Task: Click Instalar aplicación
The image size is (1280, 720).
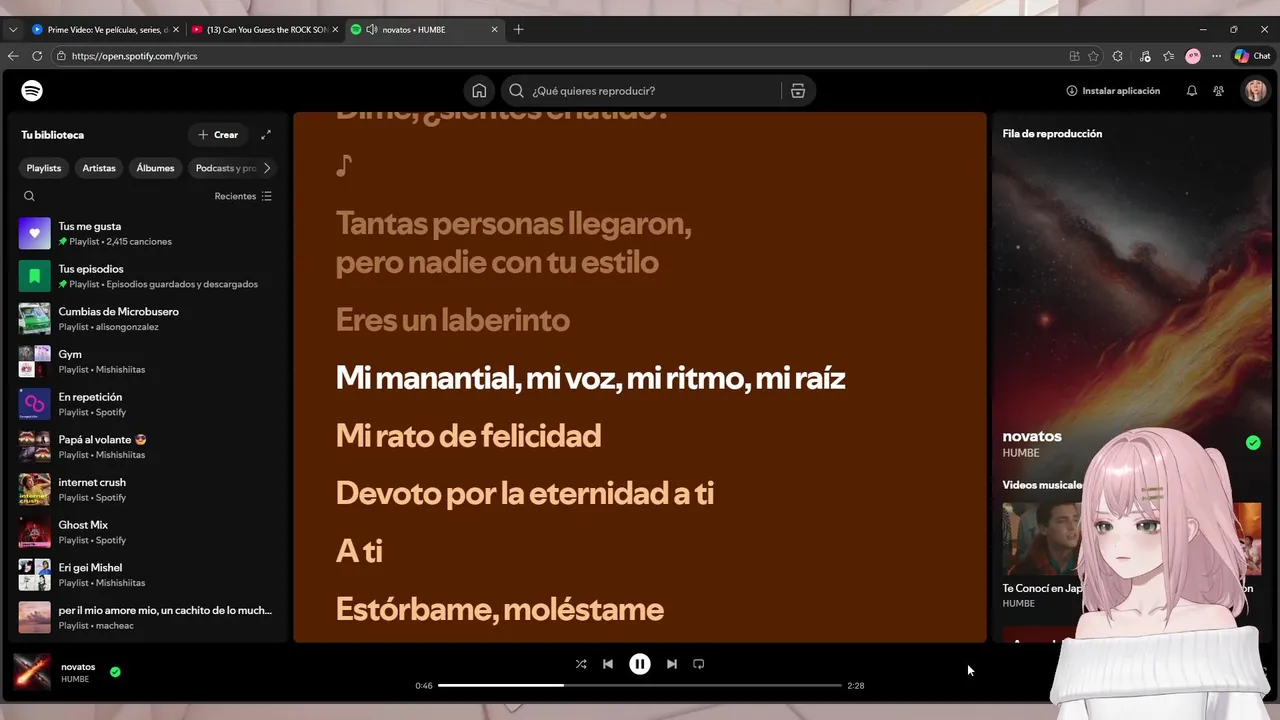Action: tap(1113, 91)
